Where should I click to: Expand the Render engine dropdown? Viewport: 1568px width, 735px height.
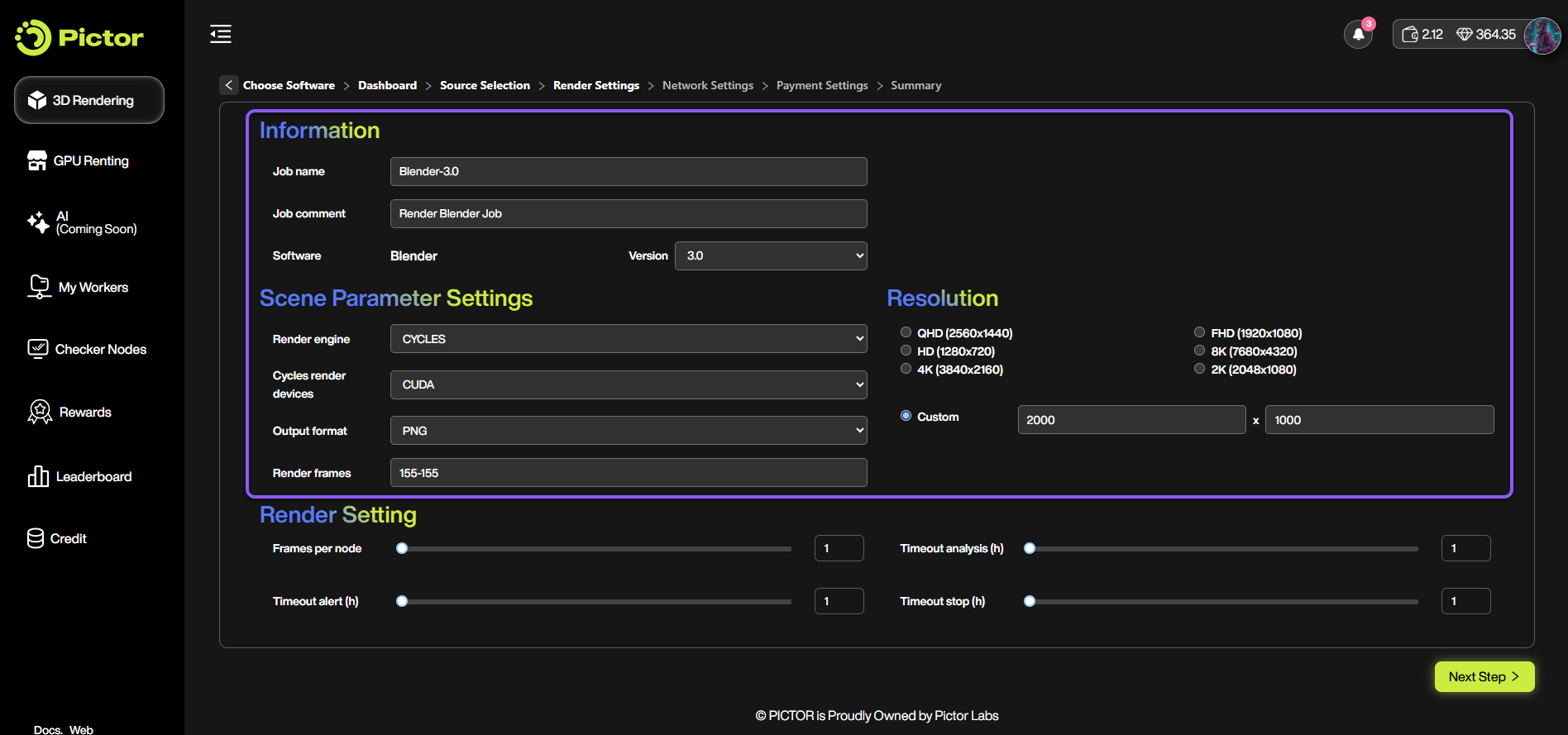click(628, 339)
